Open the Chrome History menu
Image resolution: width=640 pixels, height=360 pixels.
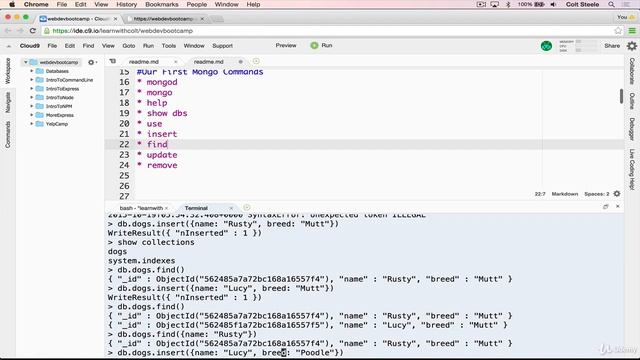click(127, 4)
